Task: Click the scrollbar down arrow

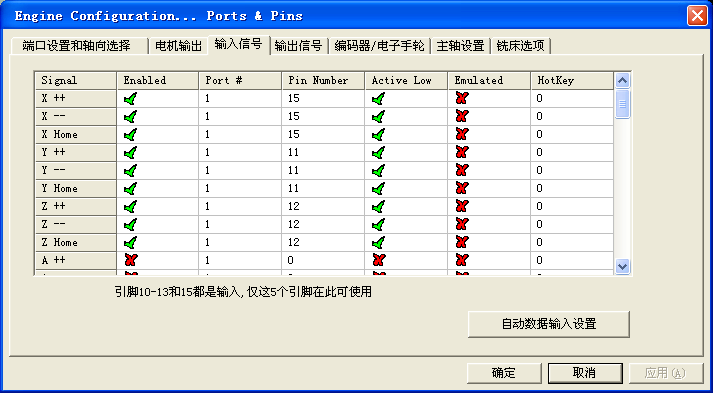Action: 623,266
